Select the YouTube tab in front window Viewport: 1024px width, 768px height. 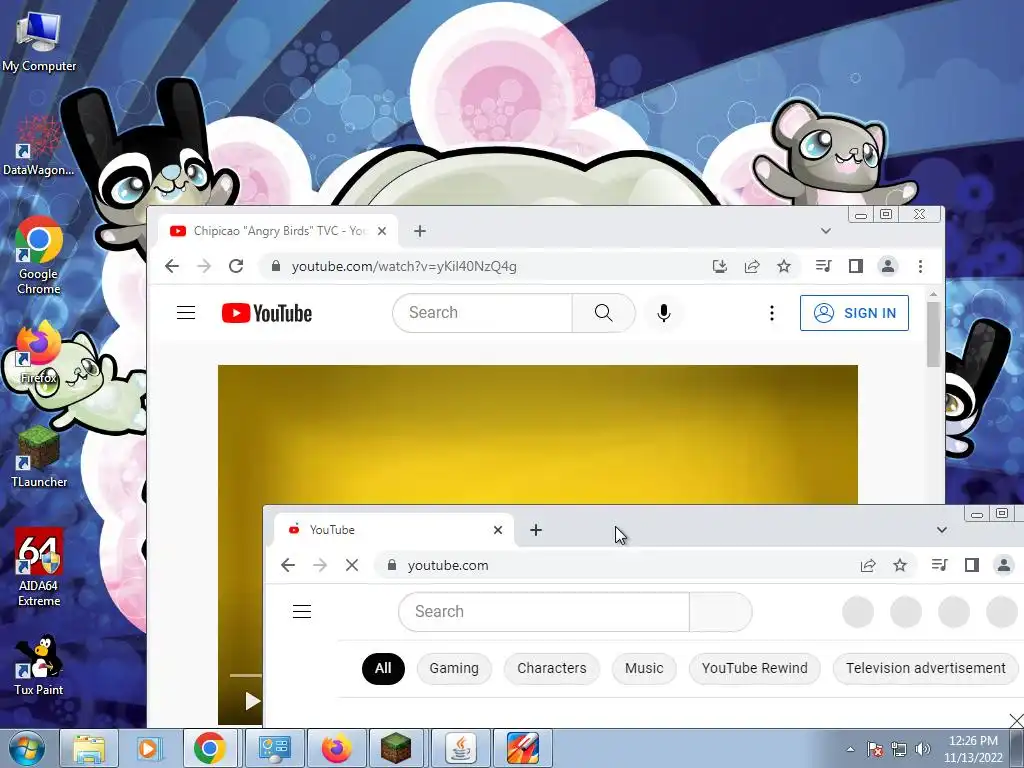[x=394, y=530]
